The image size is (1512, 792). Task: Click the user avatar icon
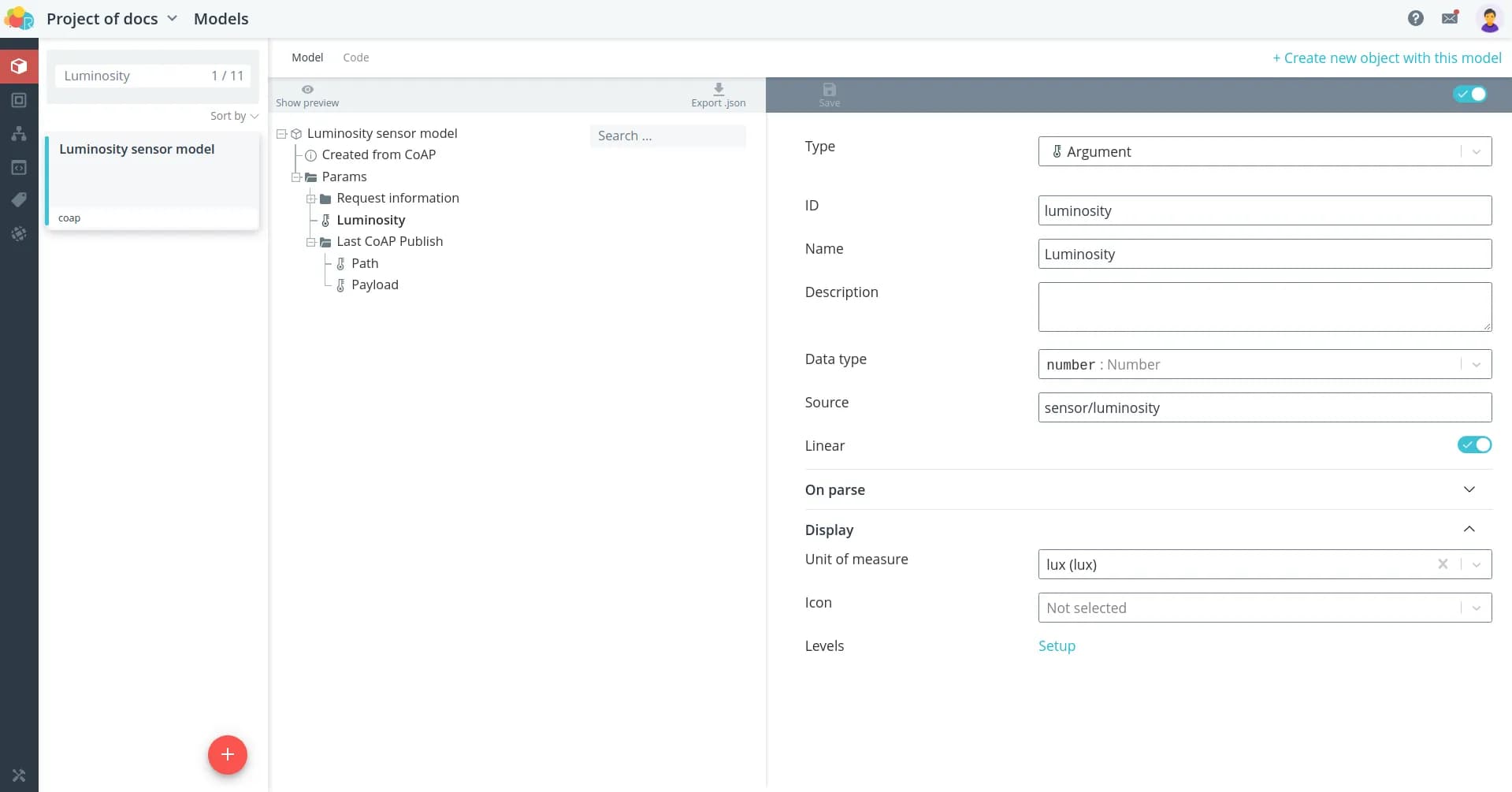(x=1488, y=19)
